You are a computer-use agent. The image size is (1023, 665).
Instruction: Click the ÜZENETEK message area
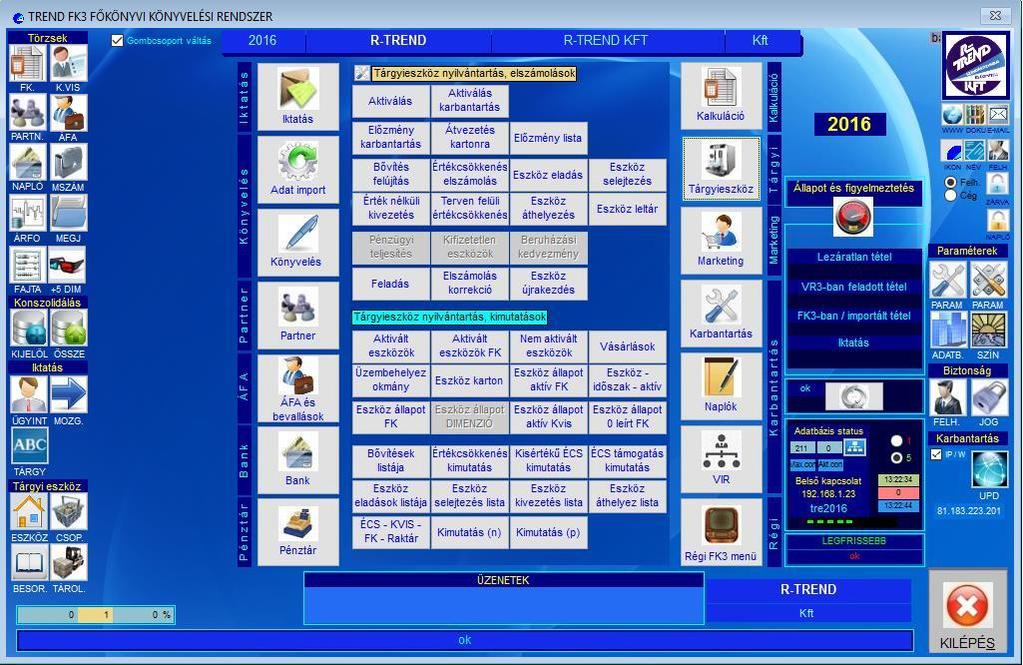503,599
